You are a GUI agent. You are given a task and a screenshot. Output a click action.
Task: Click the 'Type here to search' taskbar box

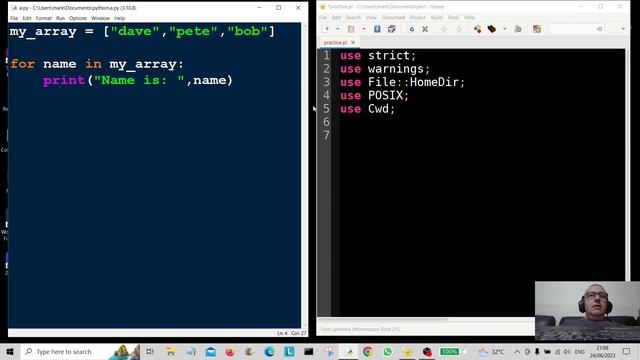click(80, 351)
